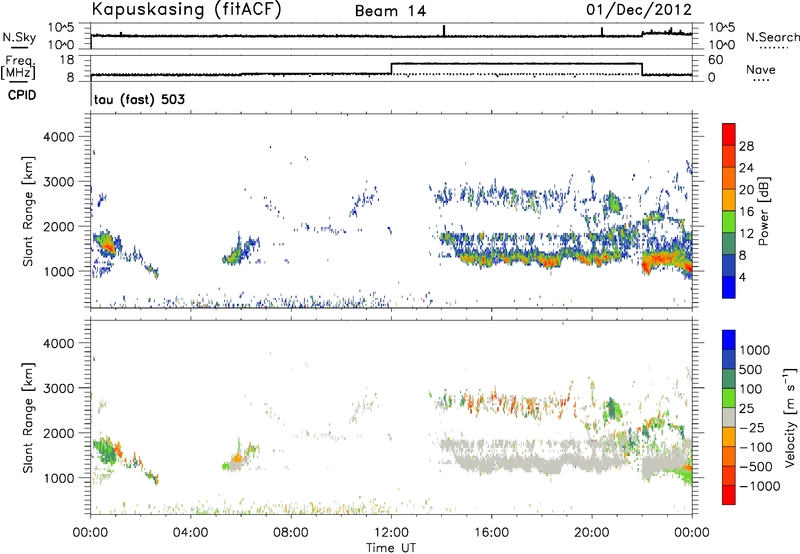
Task: Click the Nave legend label
Action: click(x=761, y=70)
